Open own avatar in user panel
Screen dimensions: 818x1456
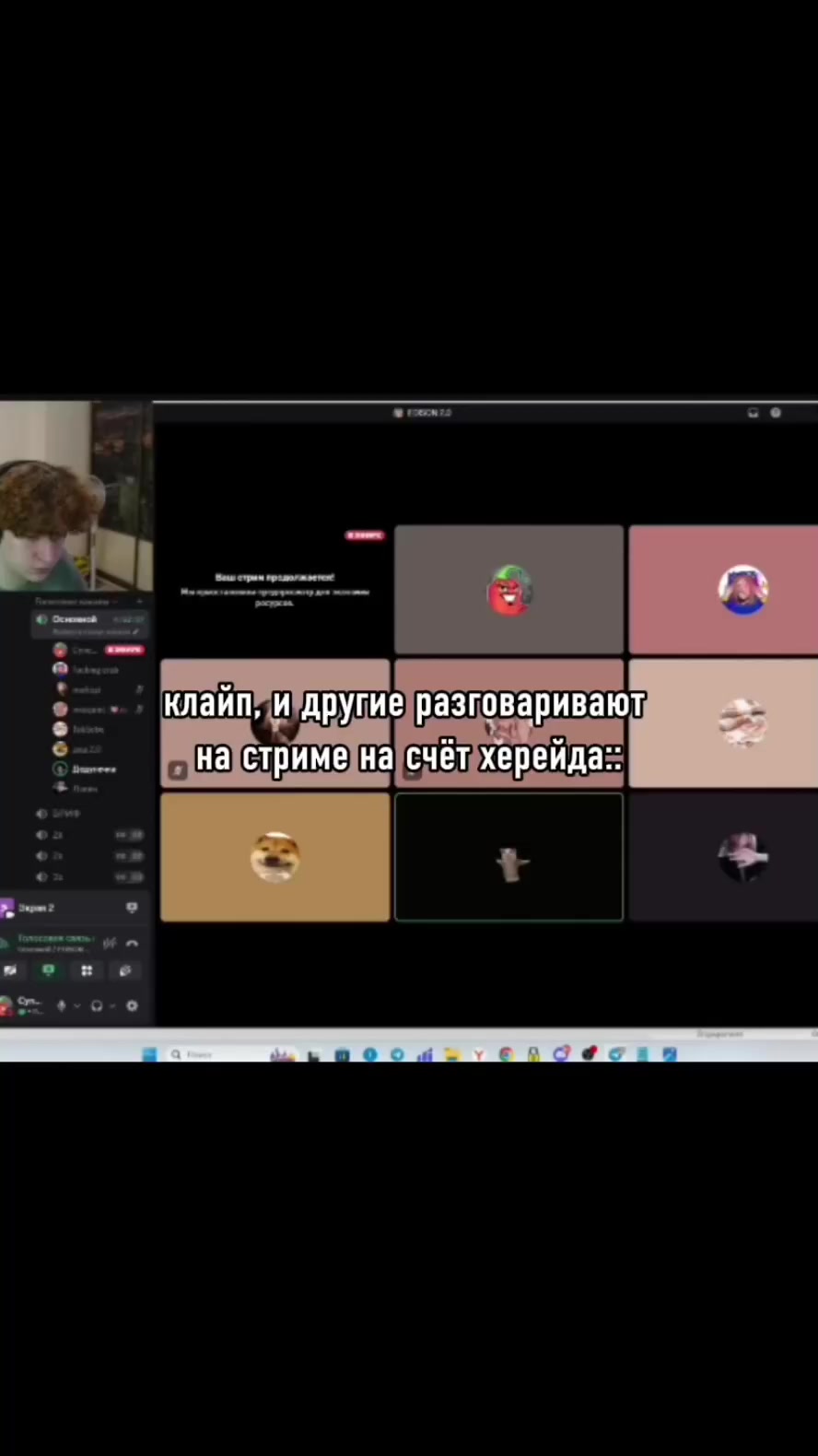[x=6, y=1005]
